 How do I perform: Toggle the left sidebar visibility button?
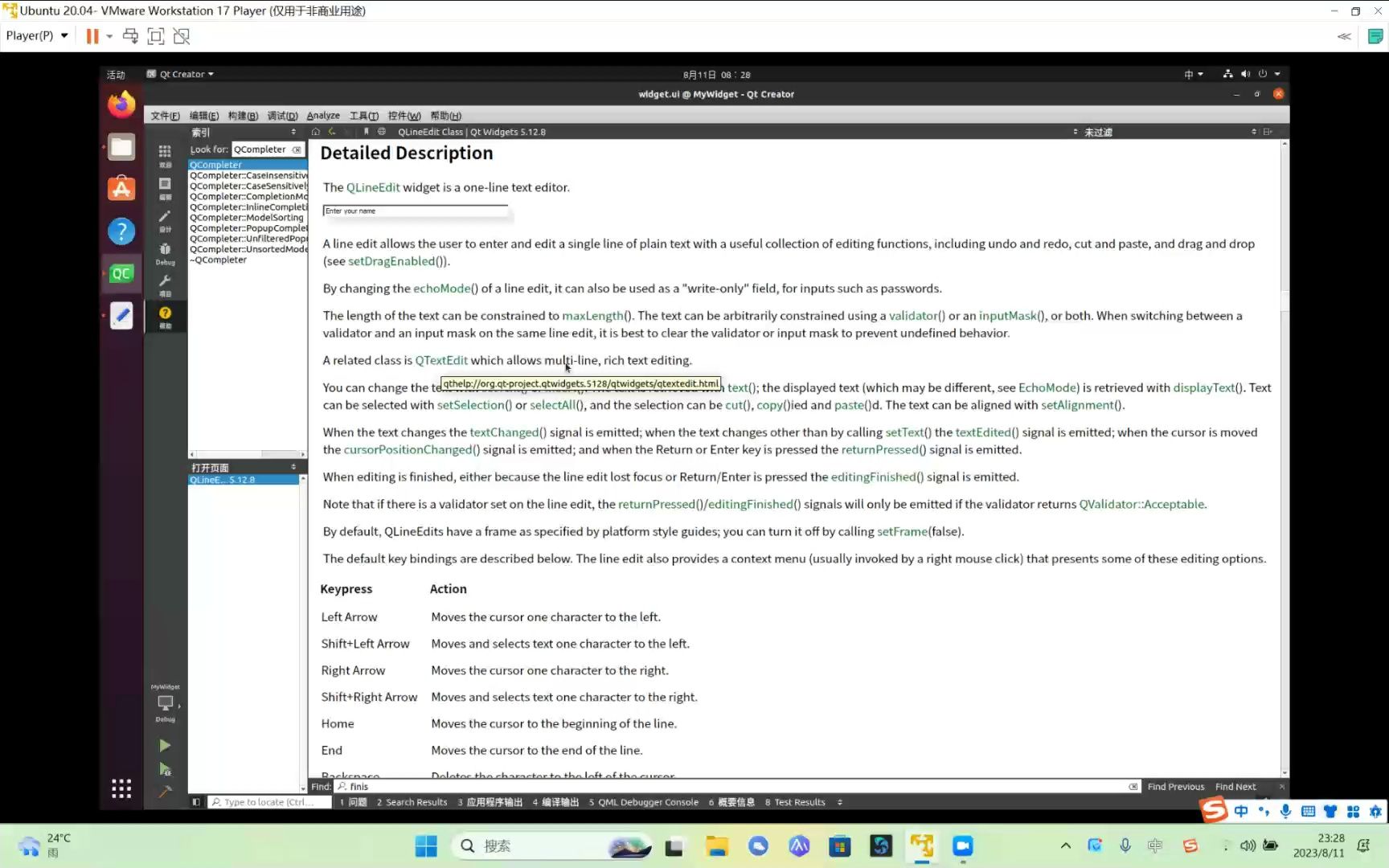[196, 802]
